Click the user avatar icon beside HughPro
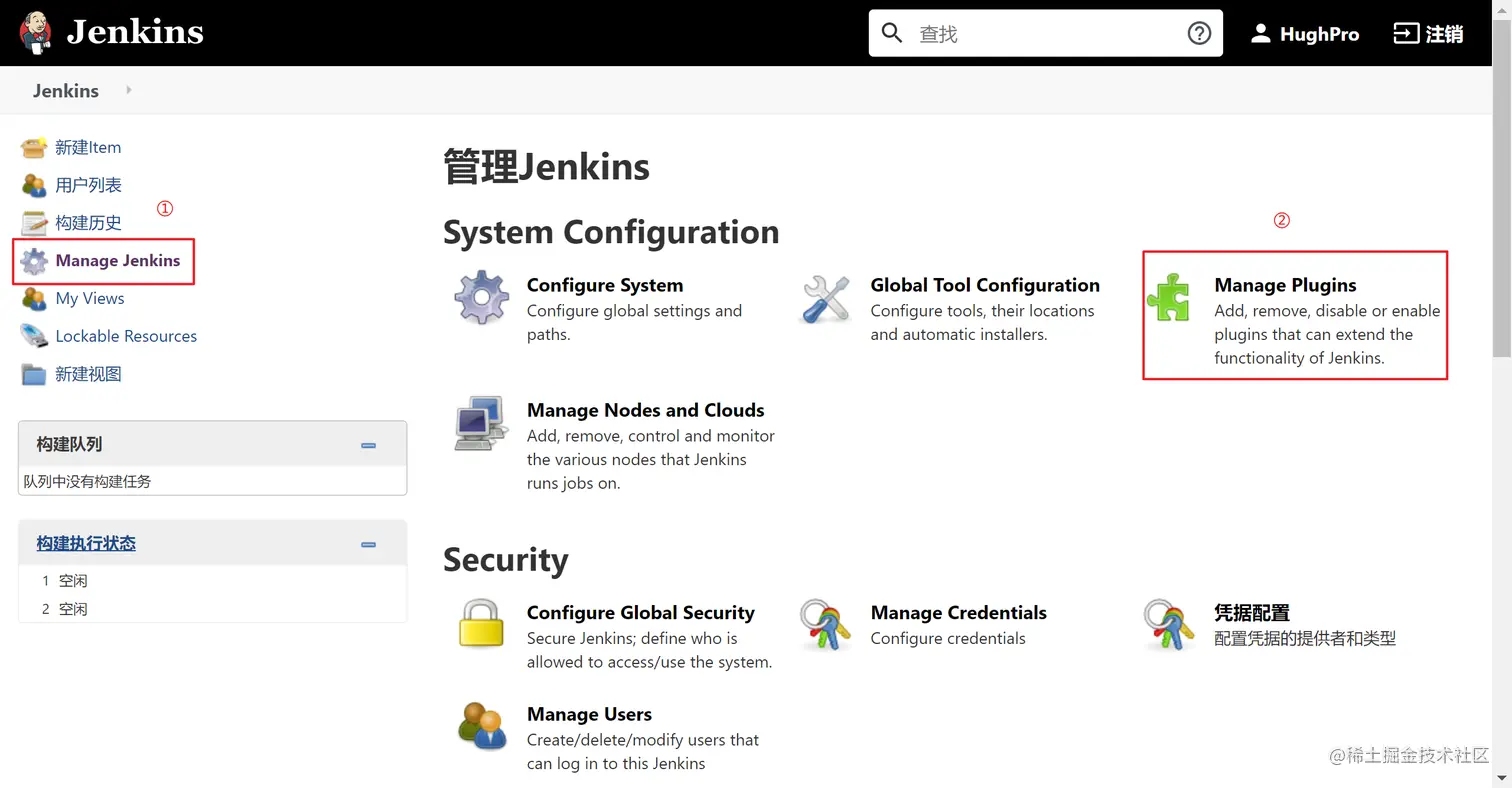The width and height of the screenshot is (1512, 788). pos(1261,33)
